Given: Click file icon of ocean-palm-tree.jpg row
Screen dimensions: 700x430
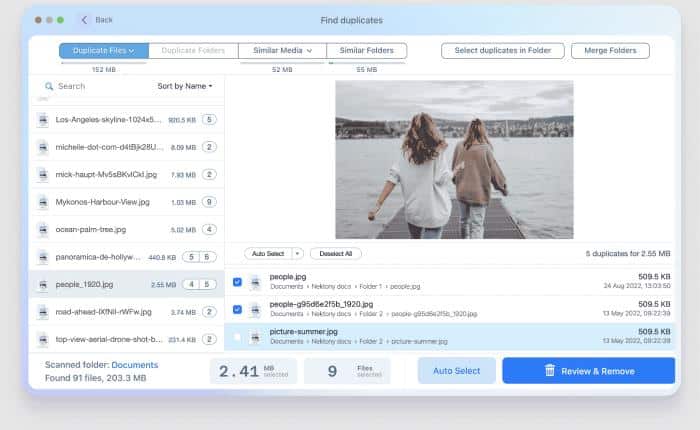Looking at the screenshot, I should click(43, 230).
